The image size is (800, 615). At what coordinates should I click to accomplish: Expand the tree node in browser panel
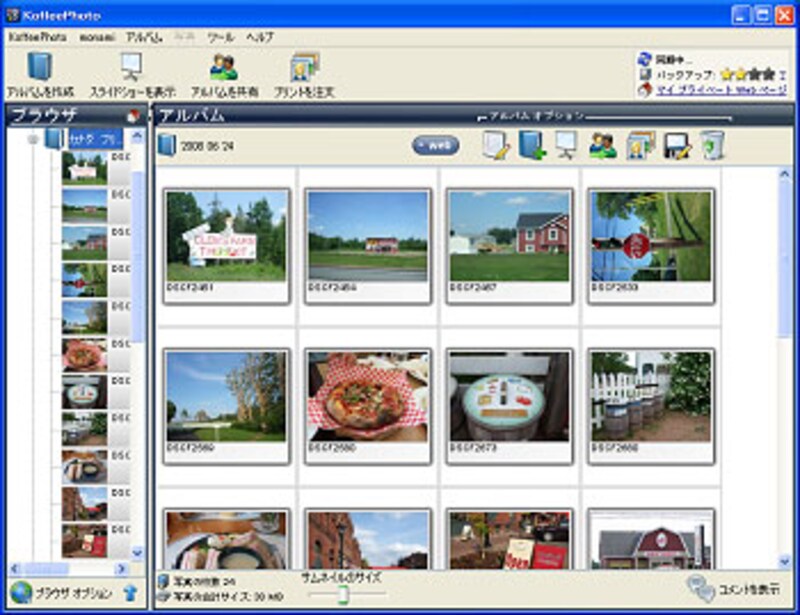[x=33, y=139]
